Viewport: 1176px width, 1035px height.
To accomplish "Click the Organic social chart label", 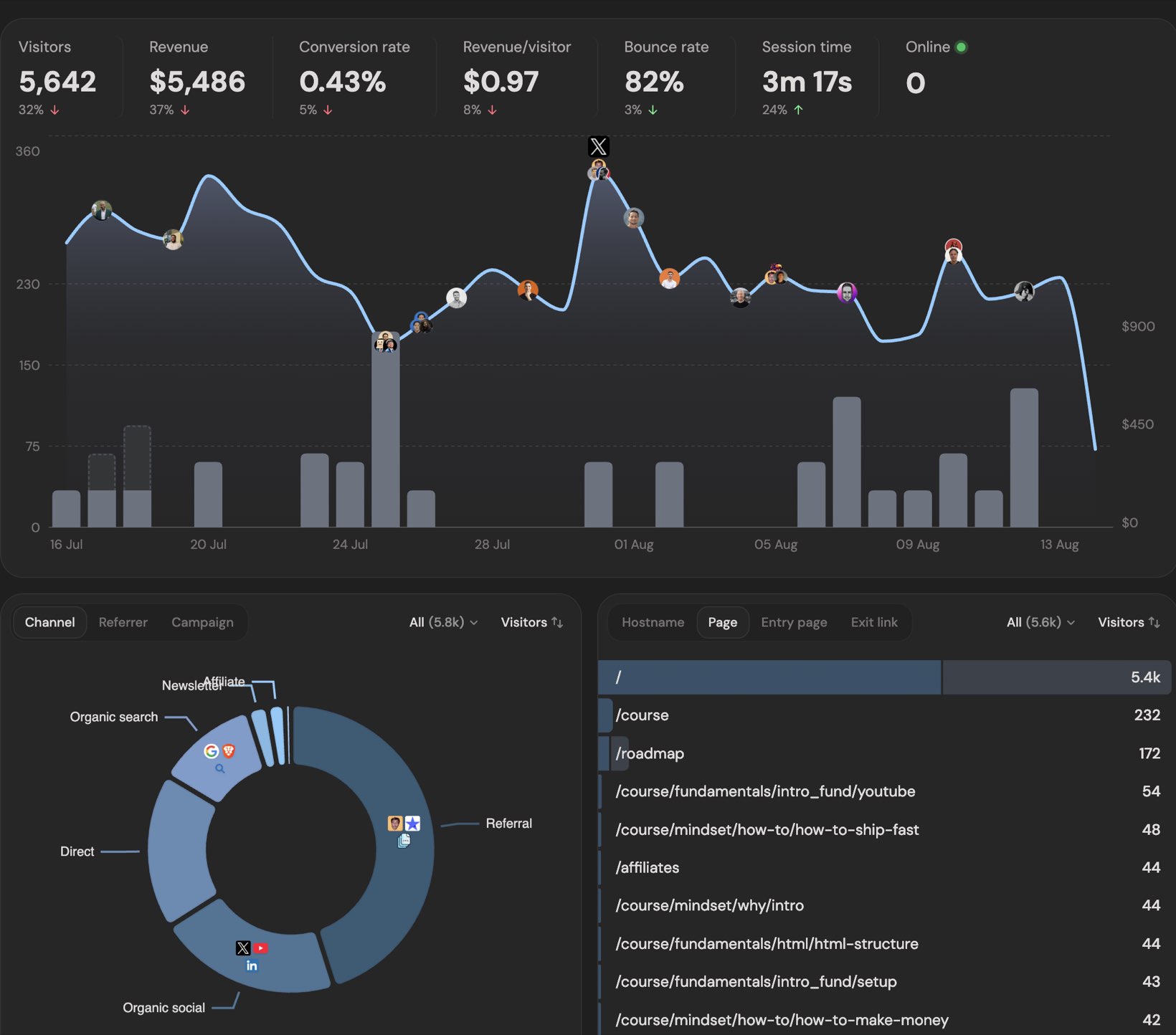I will click(163, 1008).
